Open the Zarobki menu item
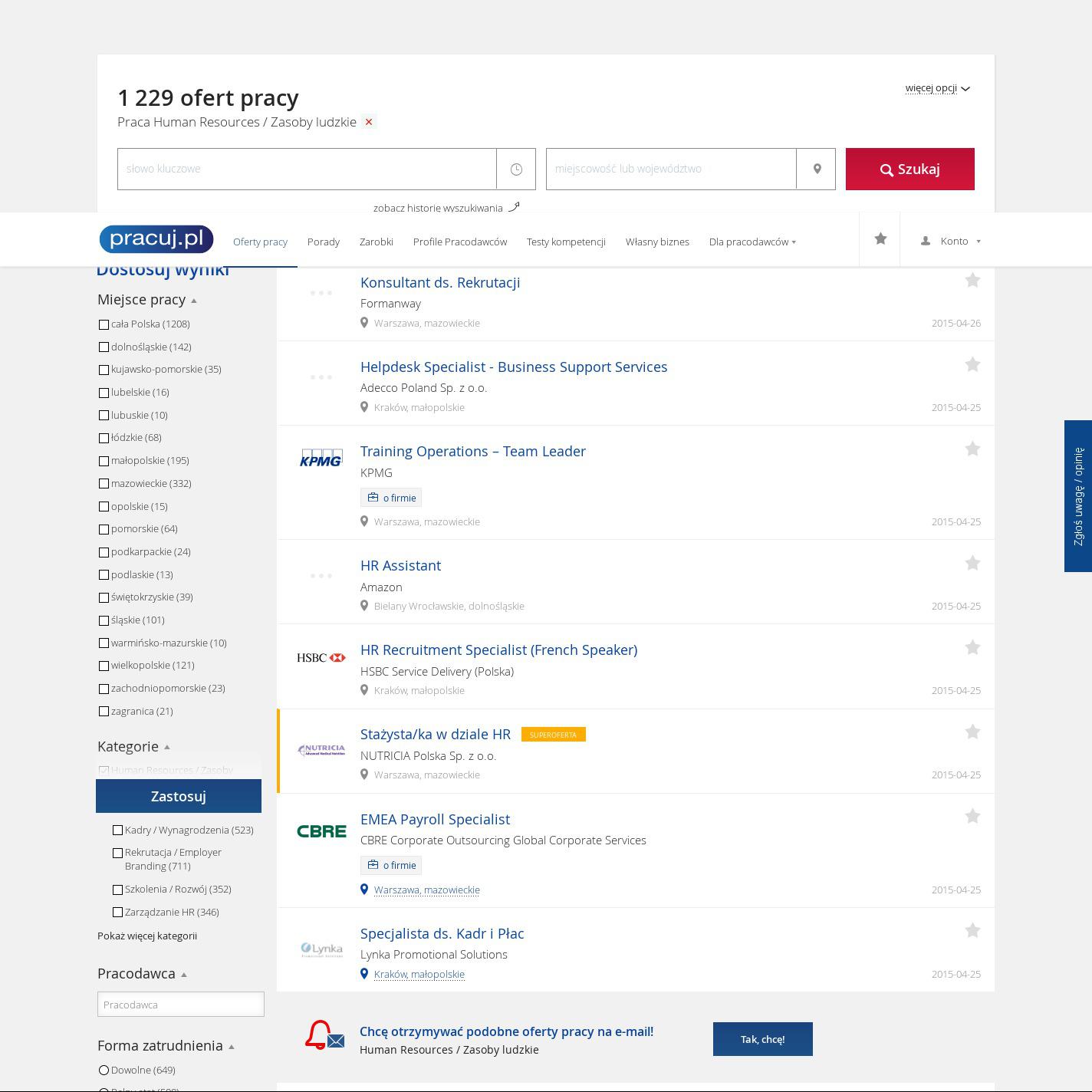Screen dimensions: 1092x1092 [377, 242]
